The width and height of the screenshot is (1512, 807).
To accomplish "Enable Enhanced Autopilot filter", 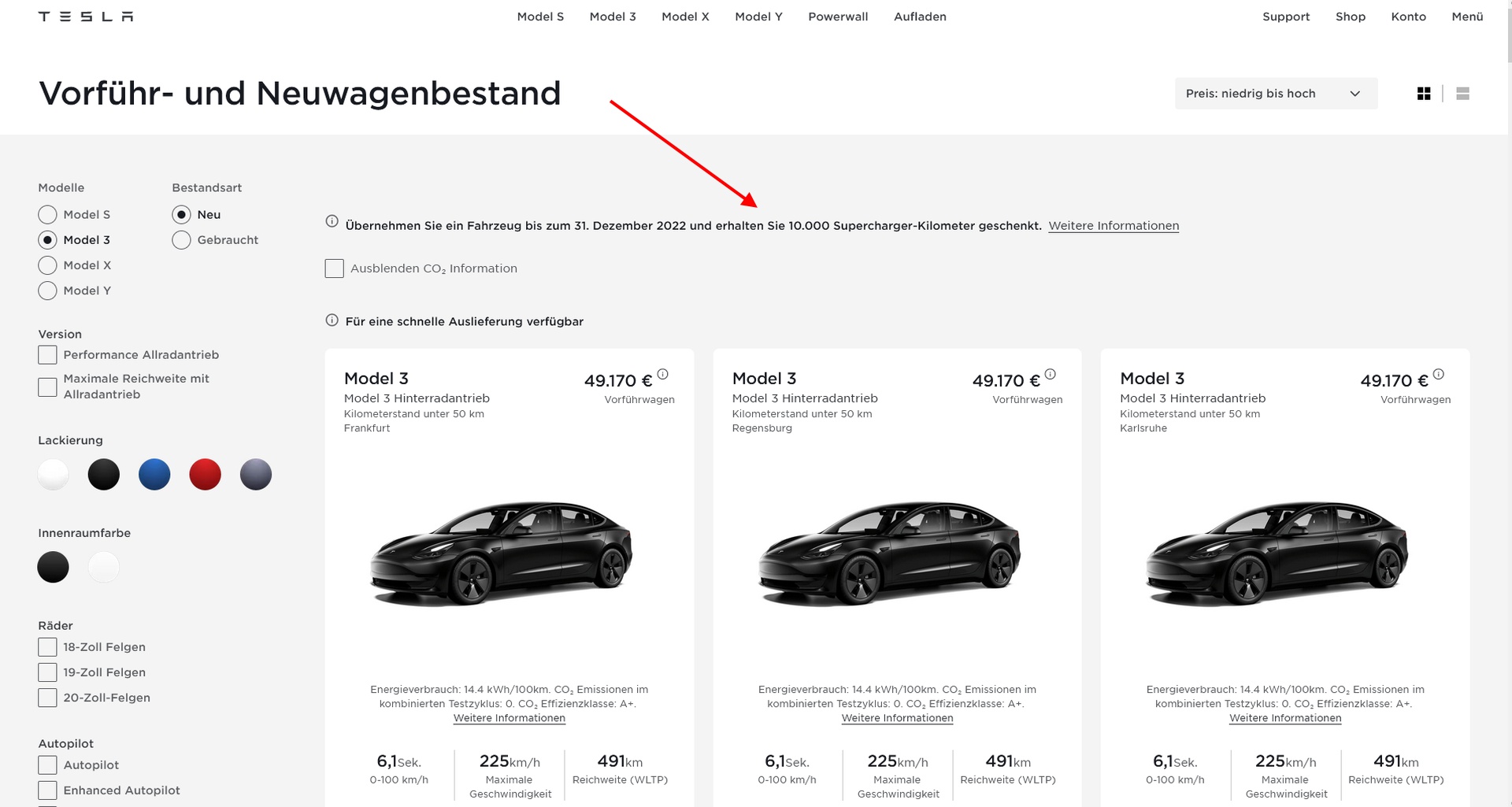I will click(x=47, y=790).
